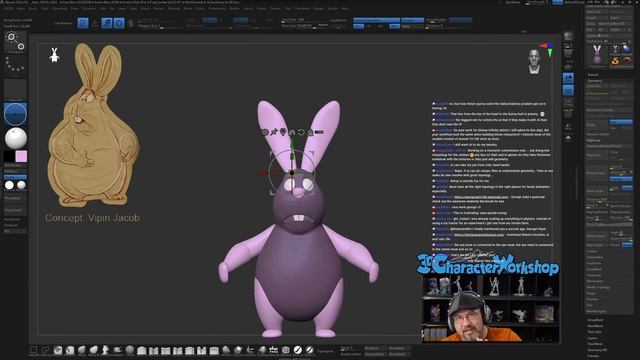Select lasso selection brush in bottom shelf
Viewport: 640px width, 360px height.
pyautogui.click(x=46, y=350)
